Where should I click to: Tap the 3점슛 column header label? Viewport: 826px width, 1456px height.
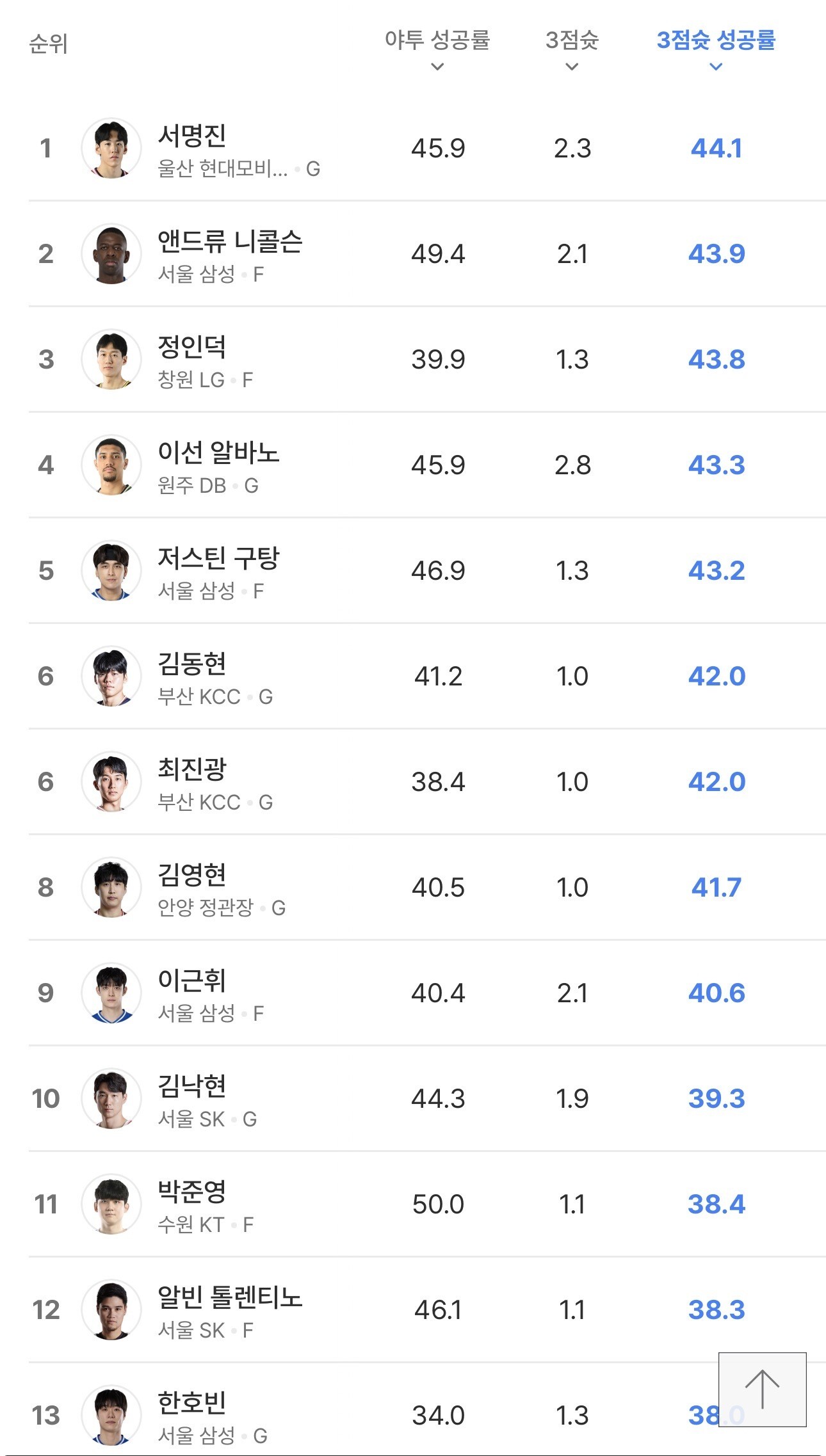coord(572,40)
